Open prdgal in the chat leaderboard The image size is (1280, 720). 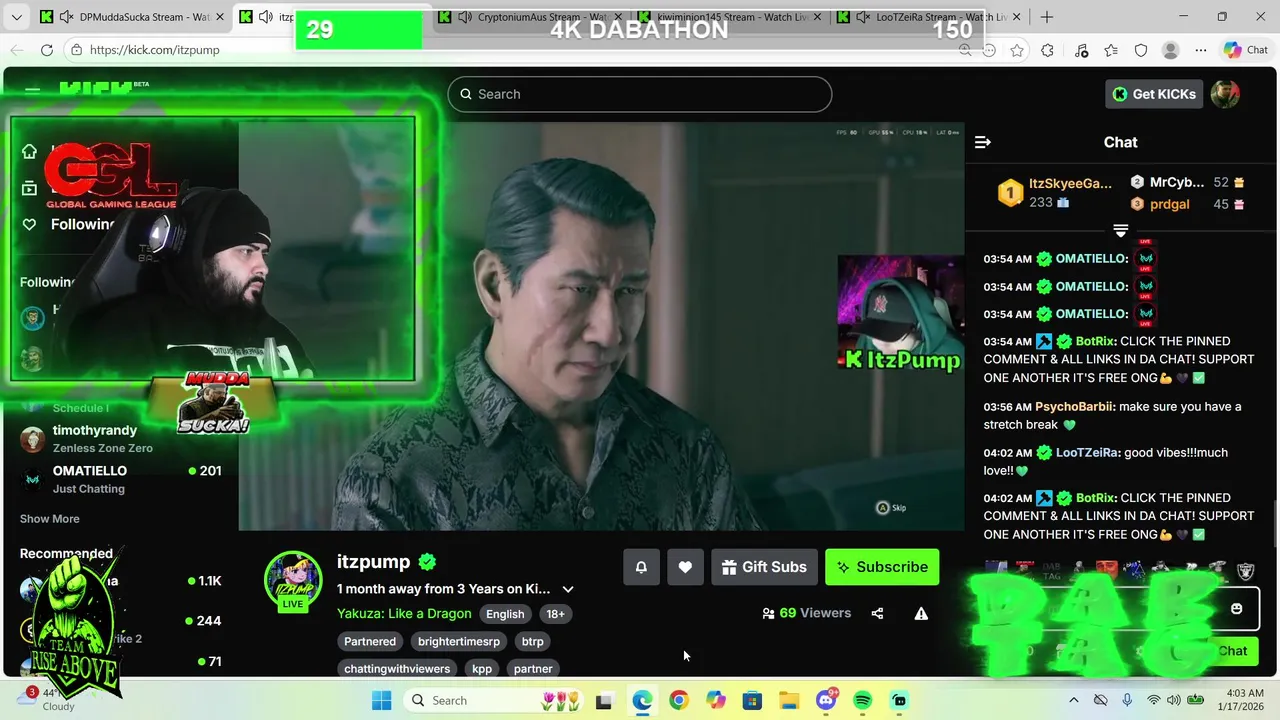(x=1170, y=204)
